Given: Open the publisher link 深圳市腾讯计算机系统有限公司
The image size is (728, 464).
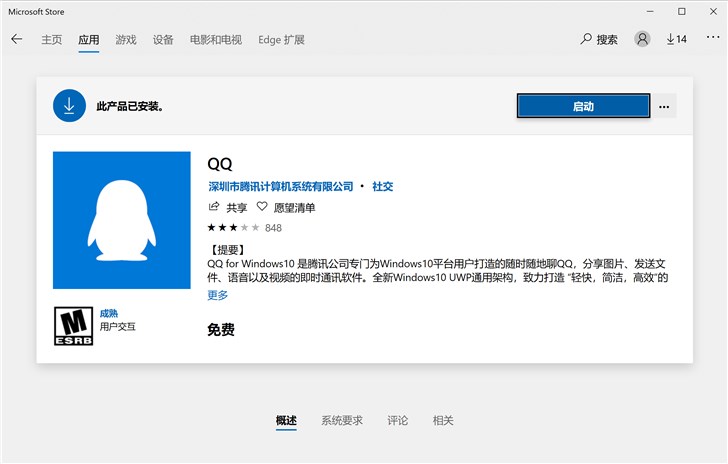Looking at the screenshot, I should [280, 187].
